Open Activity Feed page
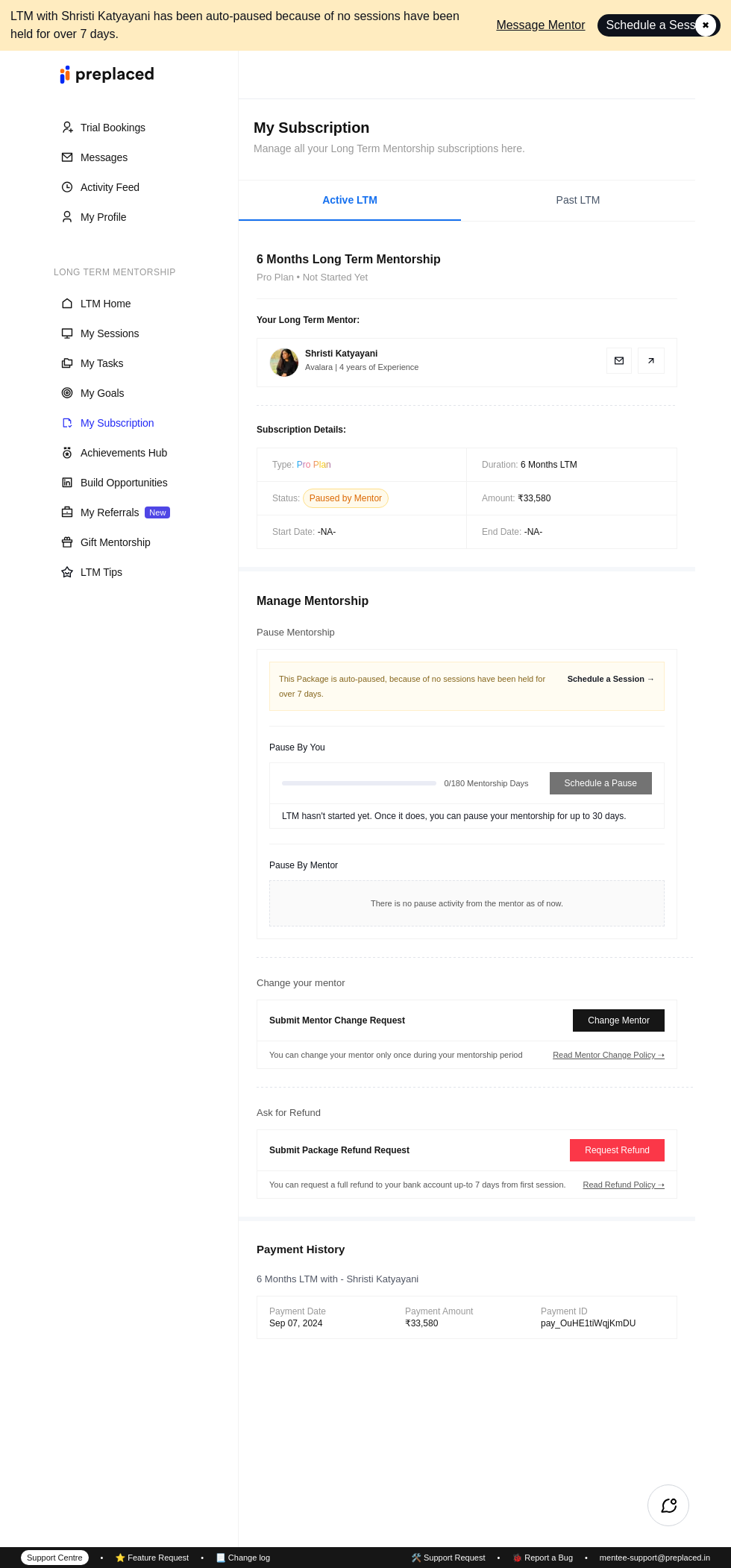The width and height of the screenshot is (731, 1568). click(x=110, y=187)
